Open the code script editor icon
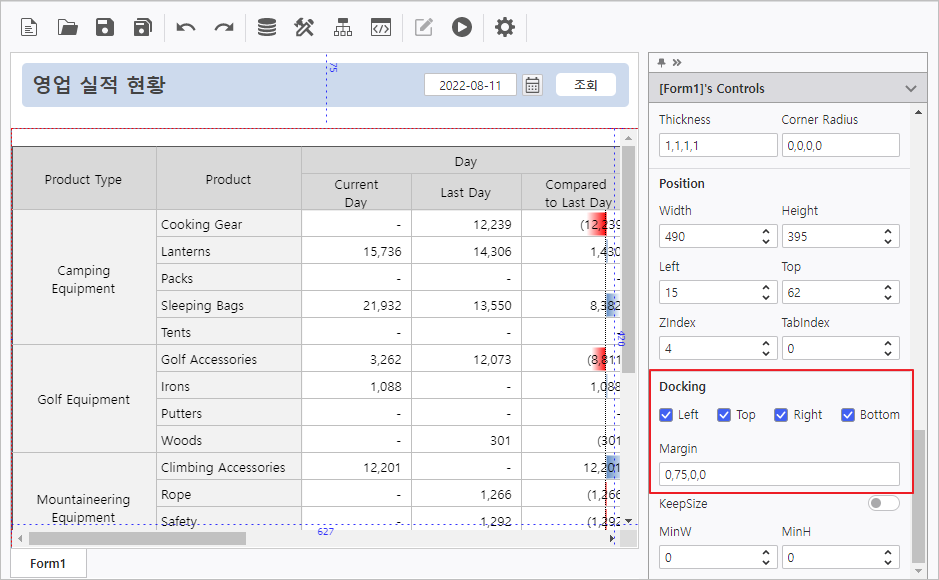The width and height of the screenshot is (939, 580). pyautogui.click(x=381, y=28)
